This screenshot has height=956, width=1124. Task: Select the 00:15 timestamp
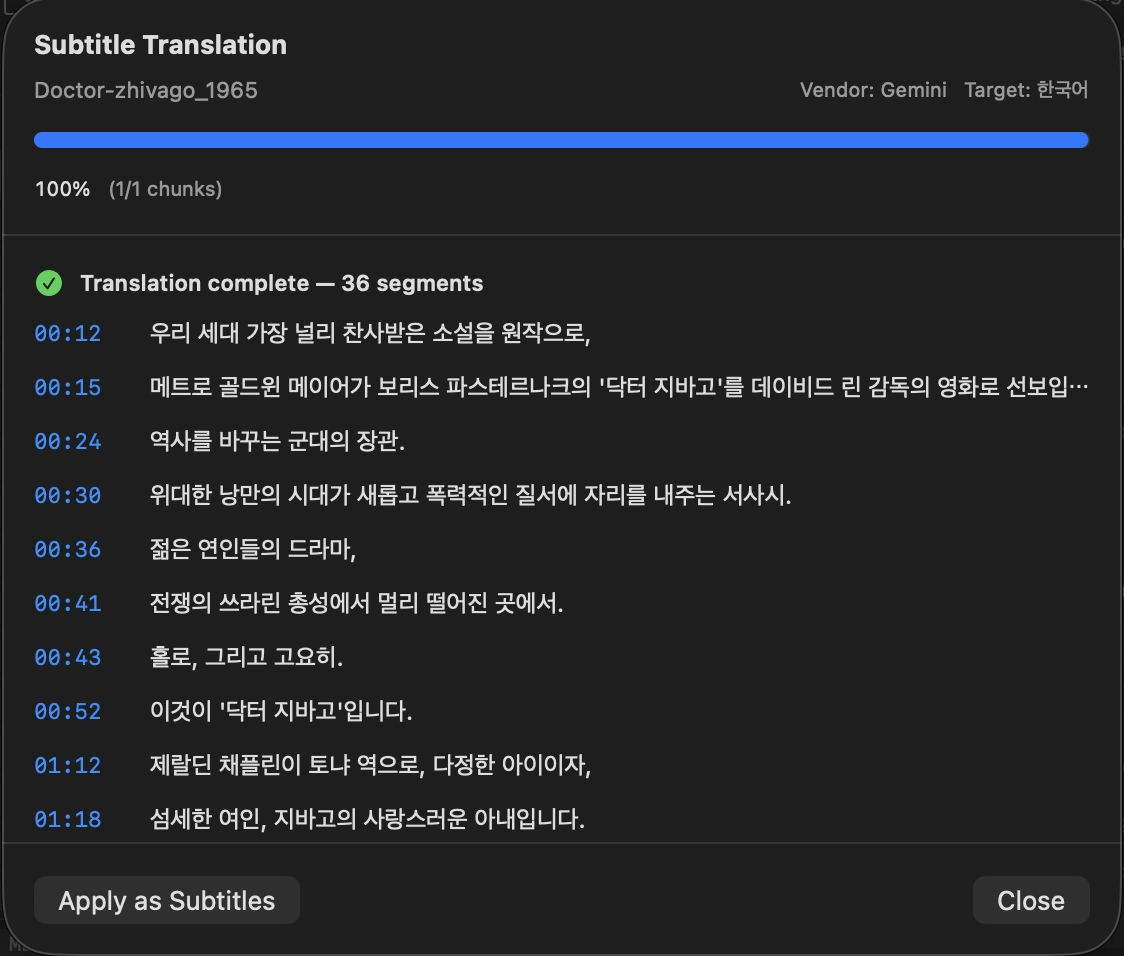coord(68,388)
